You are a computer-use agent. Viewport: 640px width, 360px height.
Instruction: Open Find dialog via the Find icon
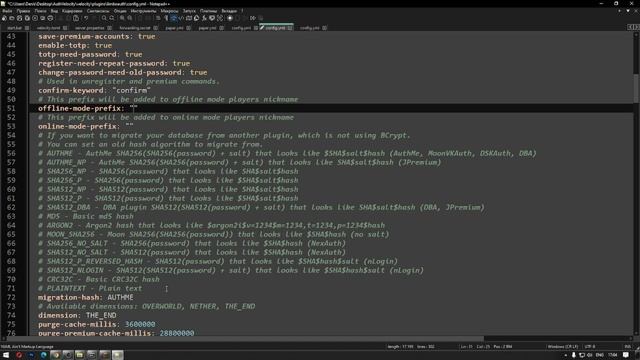pyautogui.click(x=104, y=18)
